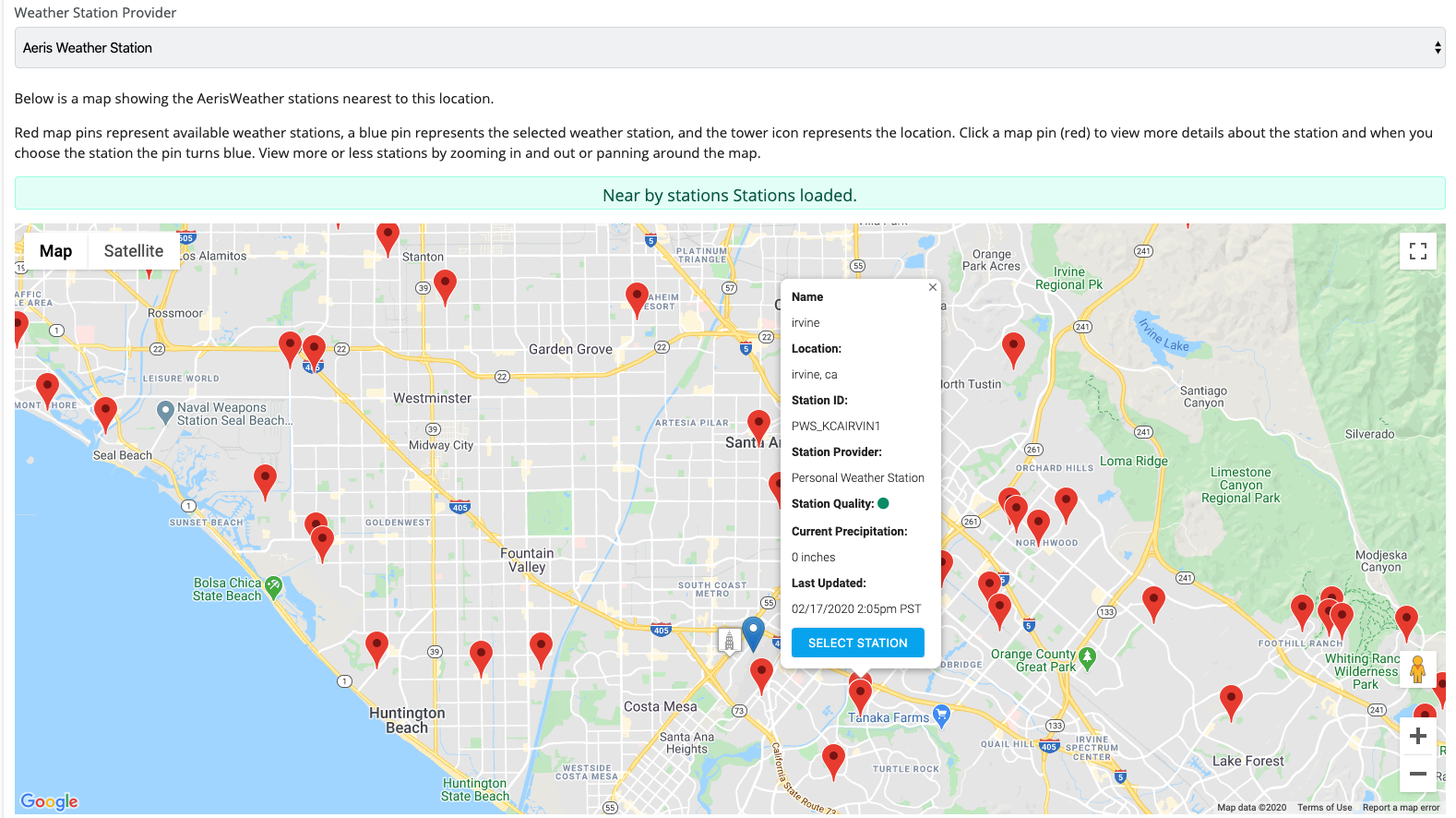The image size is (1456, 818).
Task: Open the Terms of Use link
Action: [1324, 808]
